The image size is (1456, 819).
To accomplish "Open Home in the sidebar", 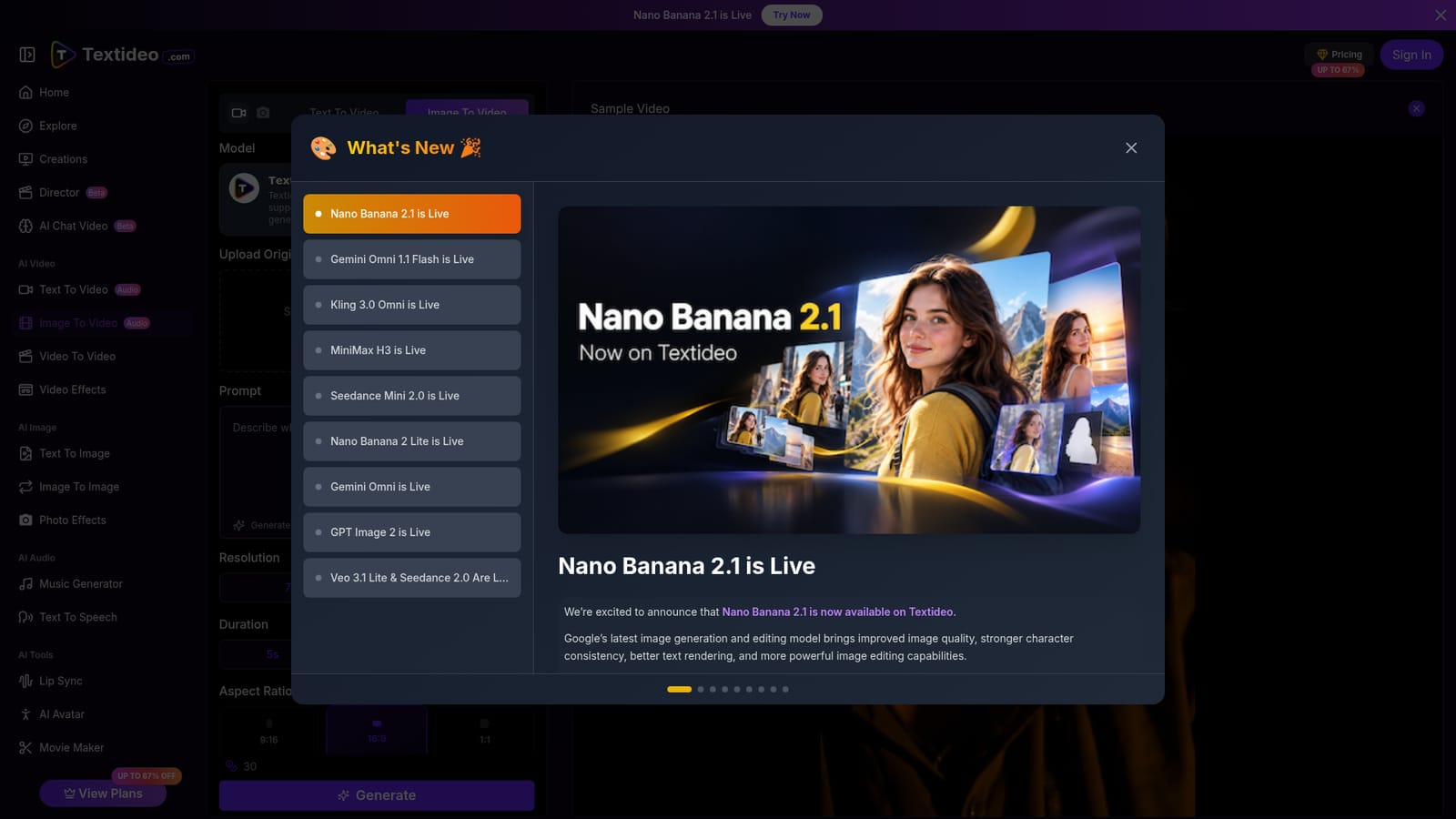I will (45, 92).
